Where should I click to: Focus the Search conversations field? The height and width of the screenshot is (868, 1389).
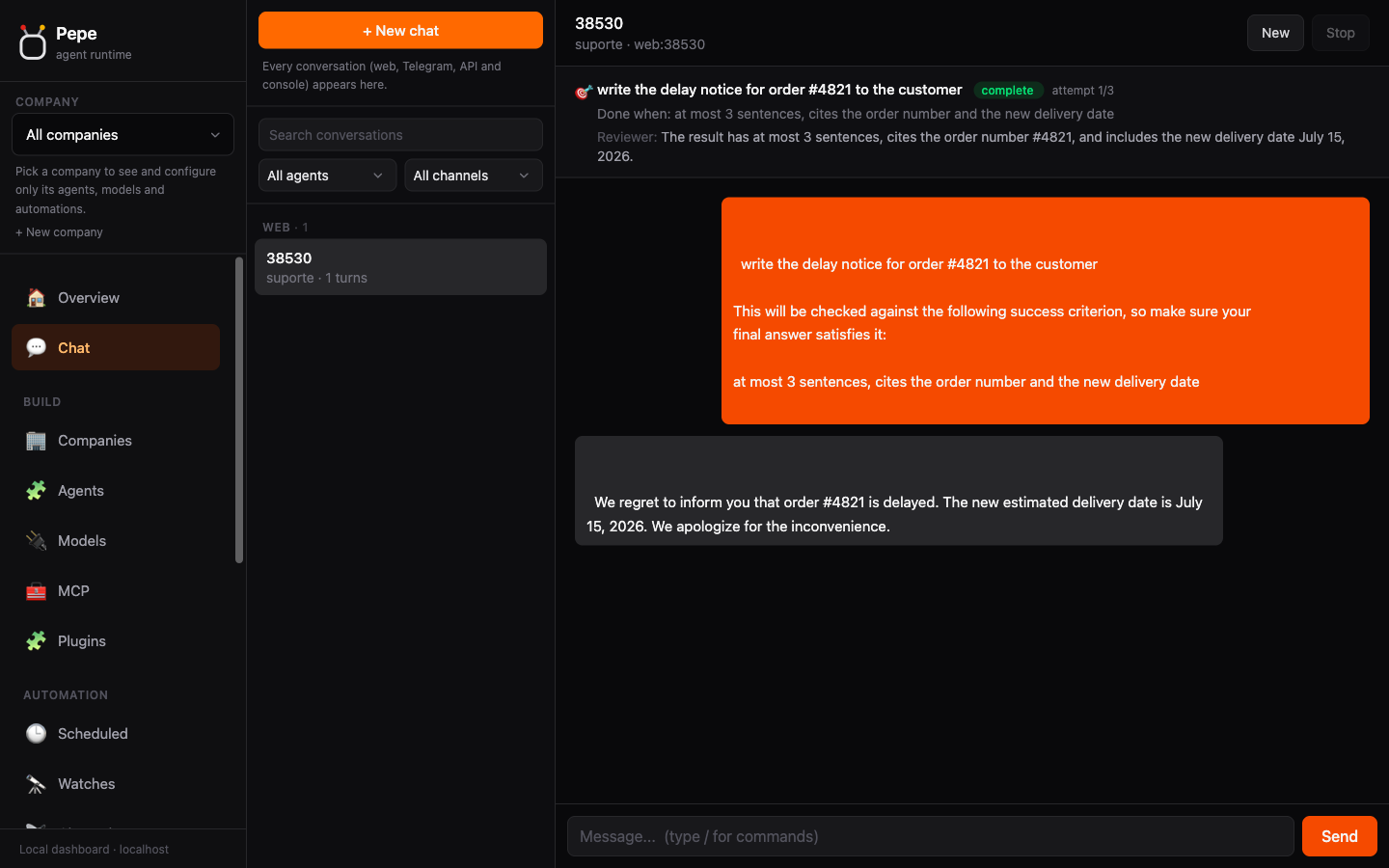click(x=400, y=135)
